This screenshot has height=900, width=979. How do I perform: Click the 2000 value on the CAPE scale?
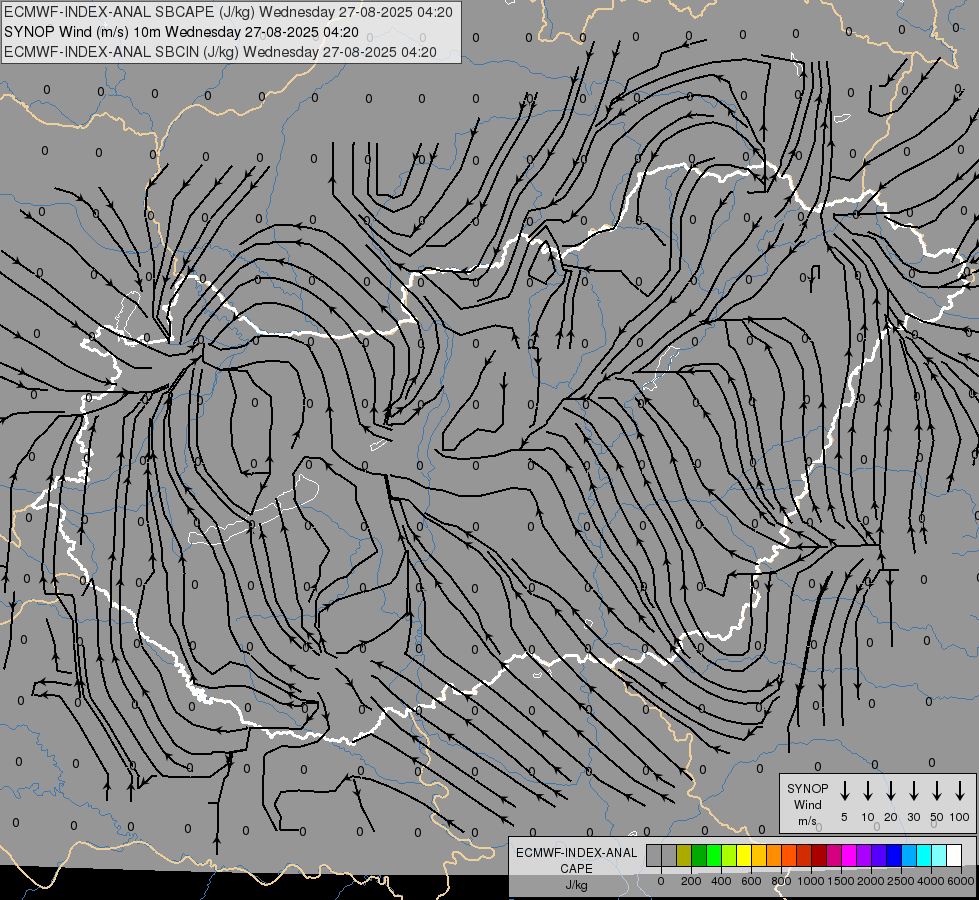(870, 881)
